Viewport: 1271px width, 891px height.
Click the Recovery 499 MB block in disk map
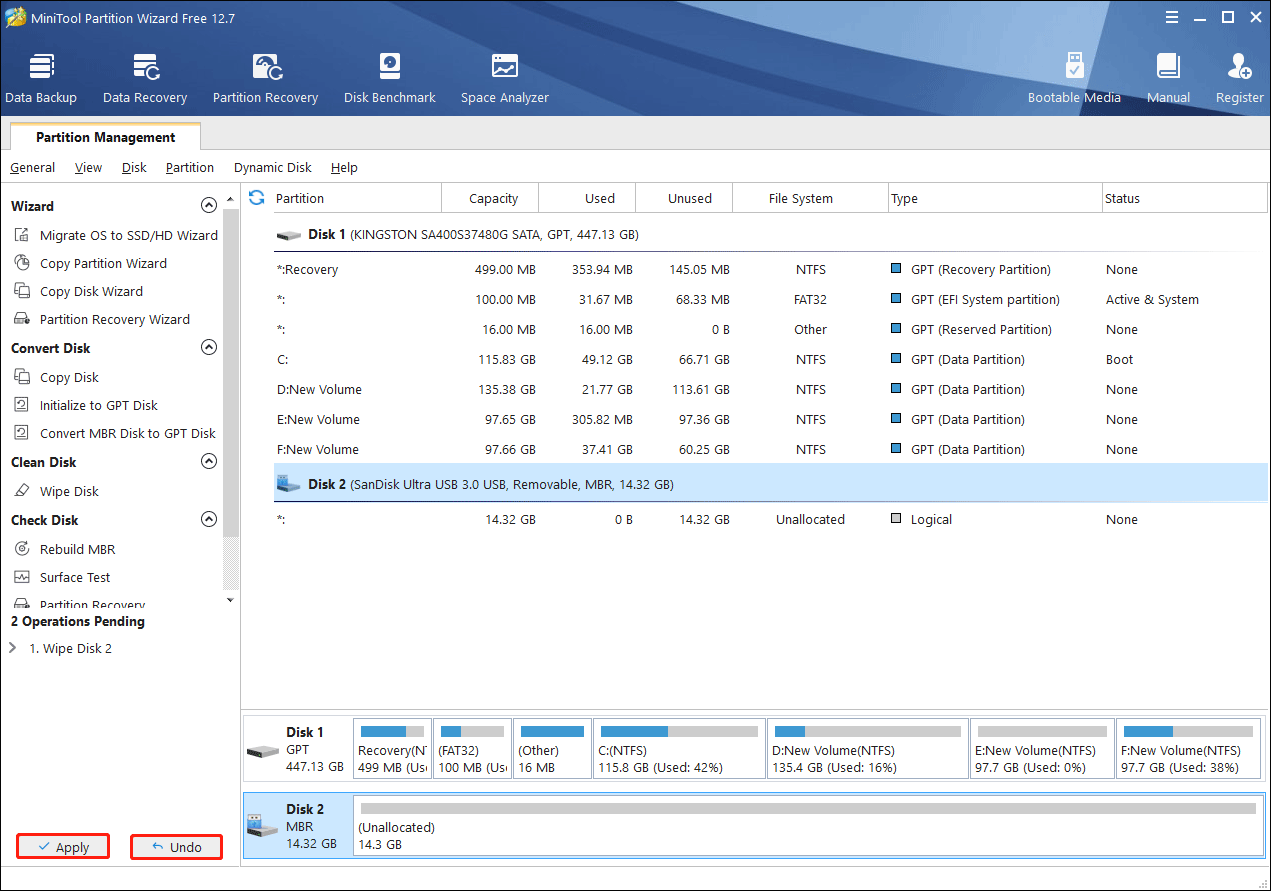coord(393,748)
